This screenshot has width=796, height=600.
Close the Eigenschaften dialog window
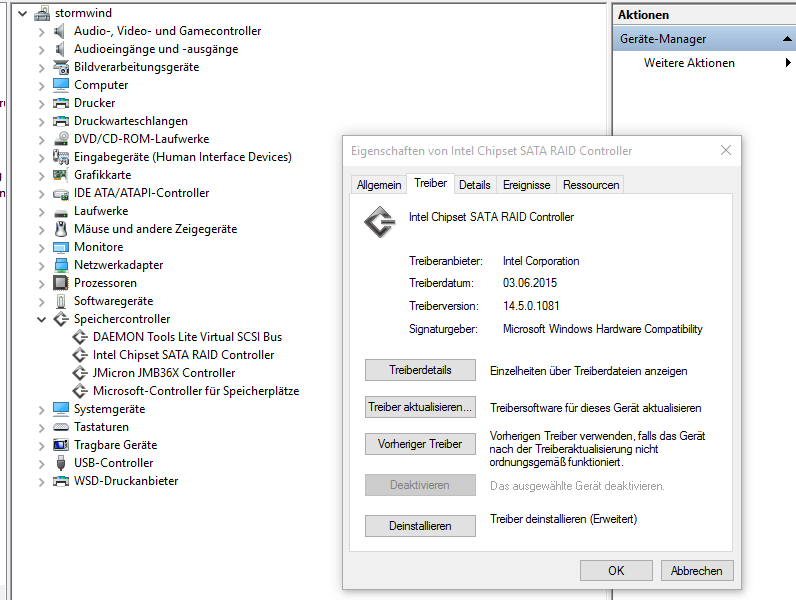click(x=726, y=150)
